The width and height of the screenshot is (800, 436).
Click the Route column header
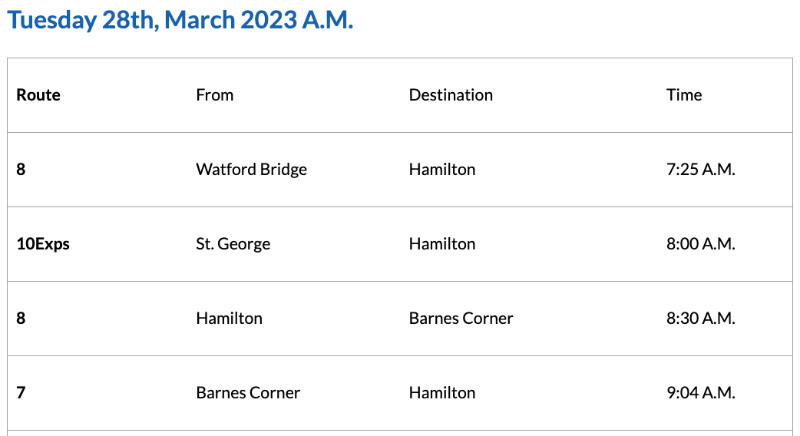coord(38,95)
